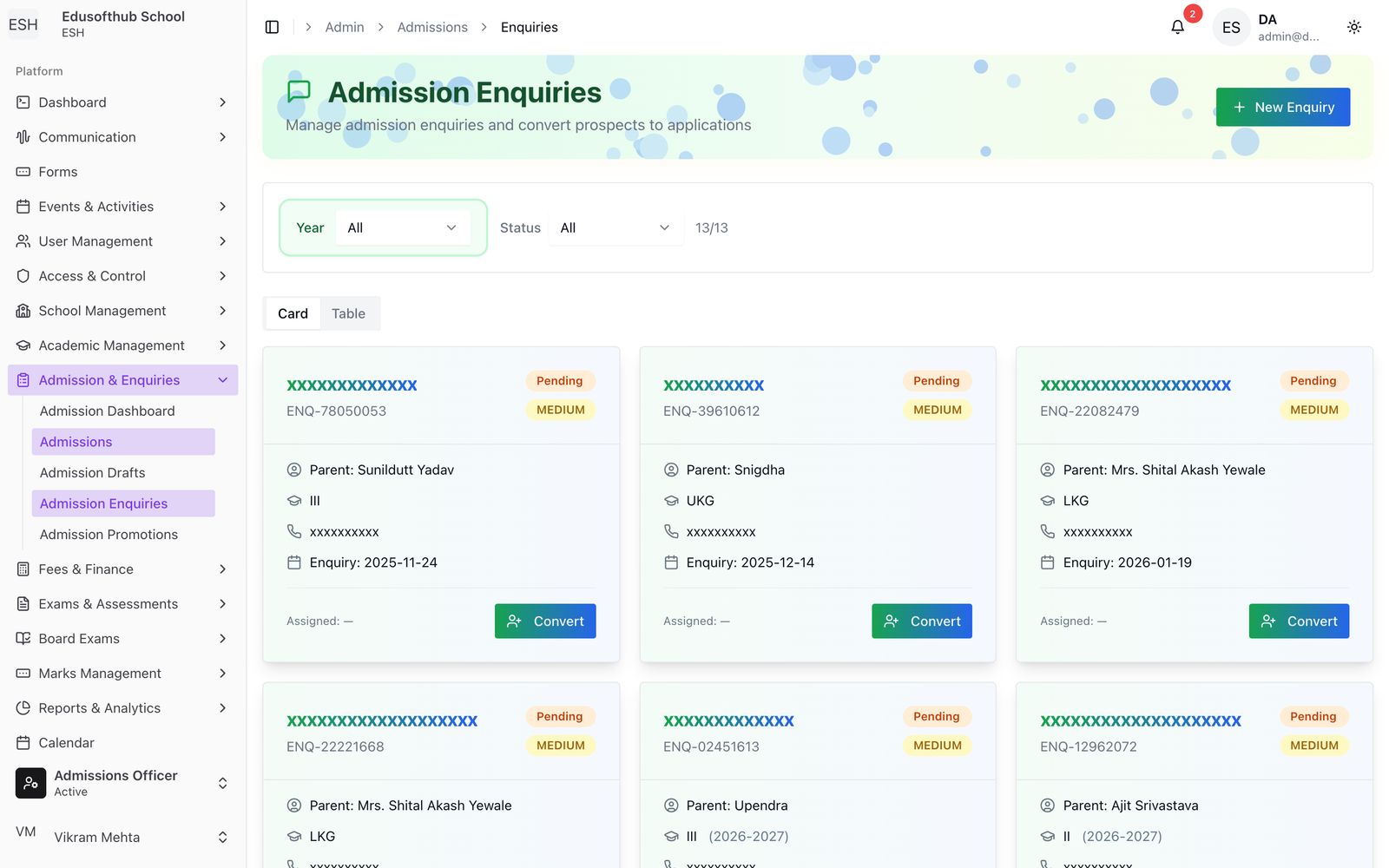Viewport: 1389px width, 868px height.
Task: Click the Events & Activities calendar icon
Action: pos(23,207)
